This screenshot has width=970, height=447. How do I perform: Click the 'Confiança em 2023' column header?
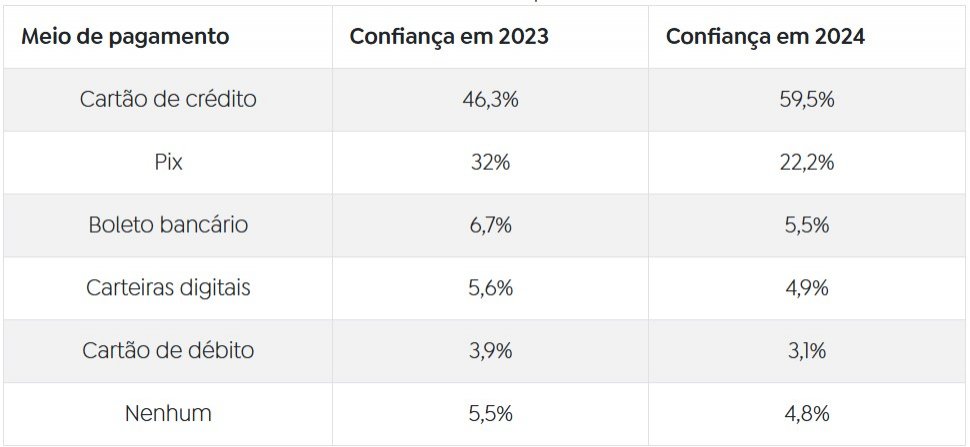point(449,37)
